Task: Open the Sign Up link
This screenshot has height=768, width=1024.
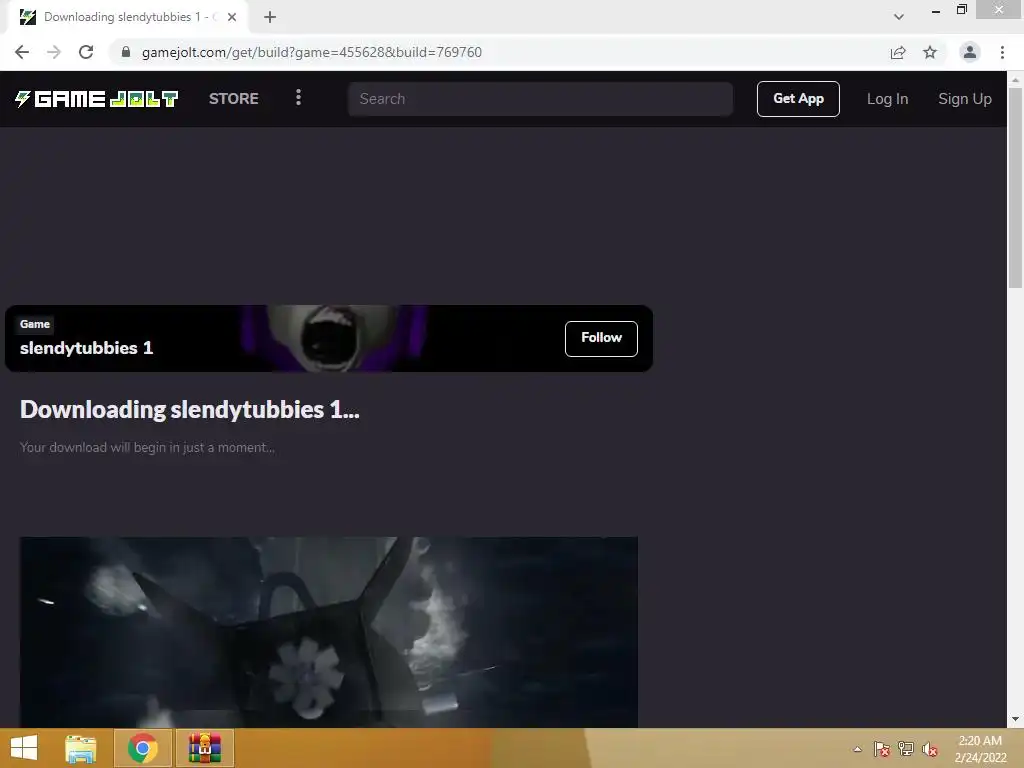Action: pos(965,99)
